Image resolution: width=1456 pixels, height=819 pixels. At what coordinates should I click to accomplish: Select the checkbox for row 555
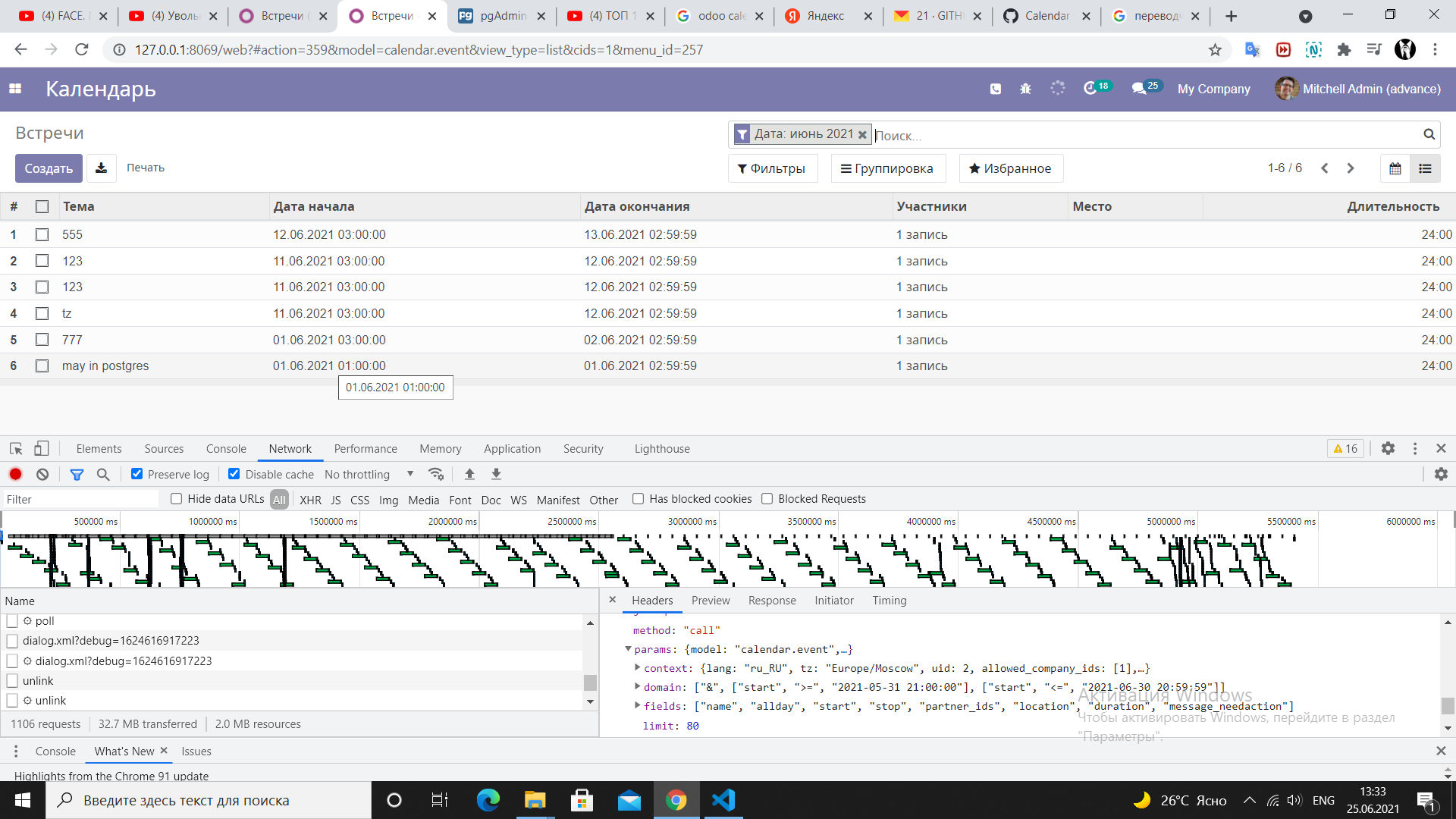point(42,234)
